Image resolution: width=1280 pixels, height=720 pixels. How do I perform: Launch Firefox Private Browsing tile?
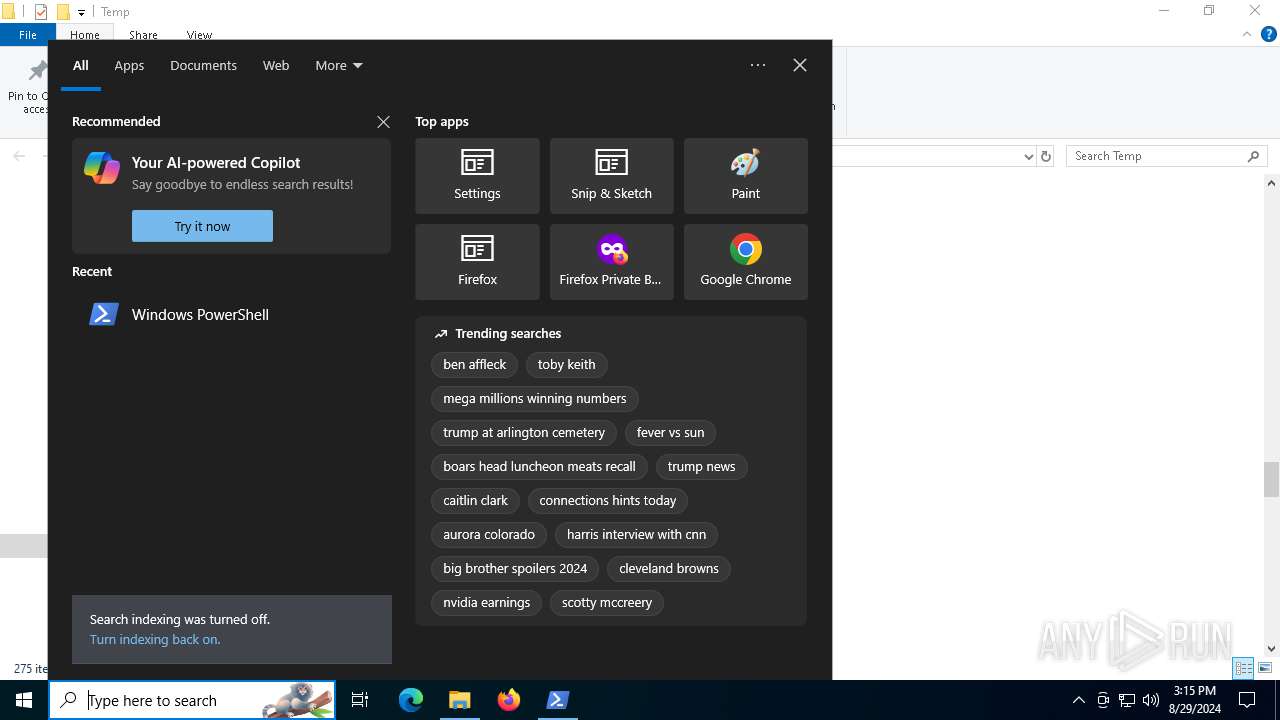pyautogui.click(x=611, y=262)
